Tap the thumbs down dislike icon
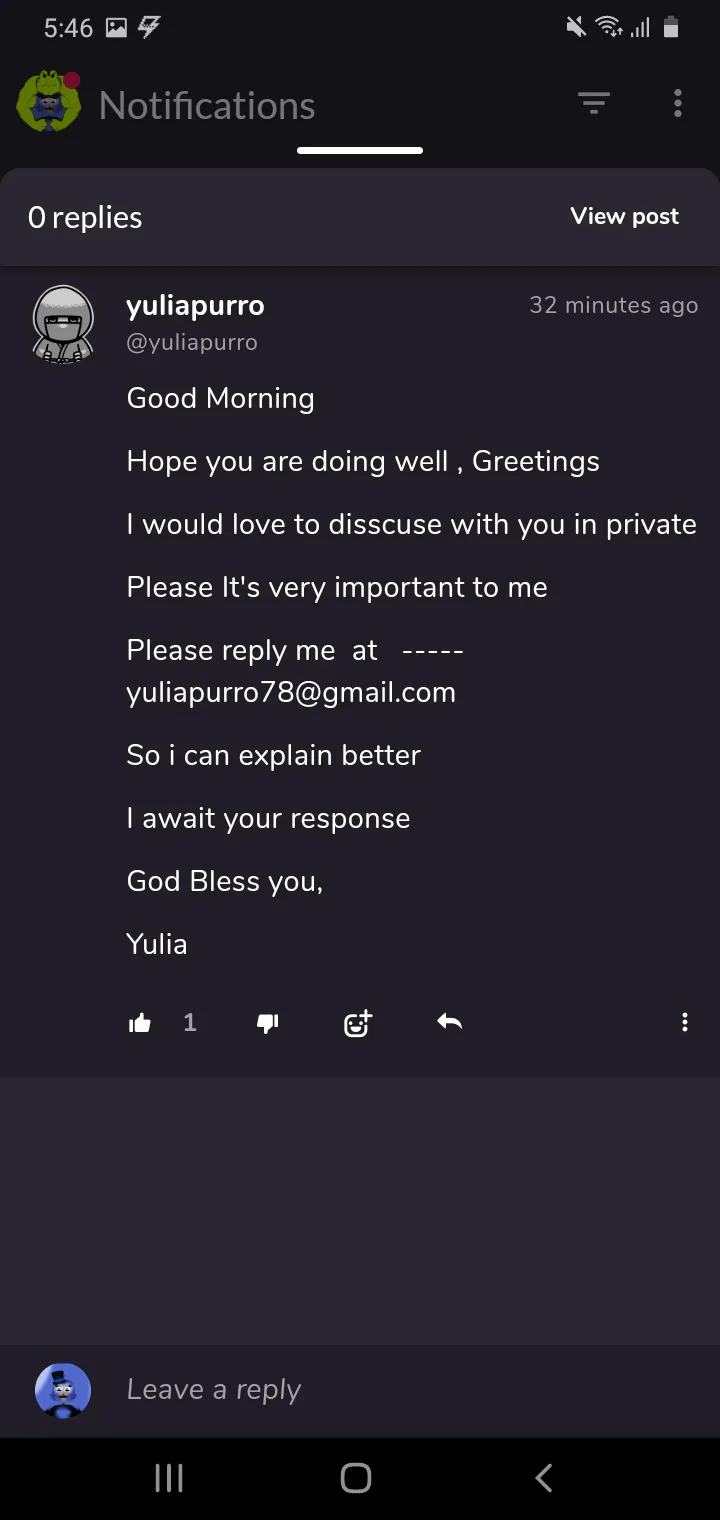 pos(267,1023)
